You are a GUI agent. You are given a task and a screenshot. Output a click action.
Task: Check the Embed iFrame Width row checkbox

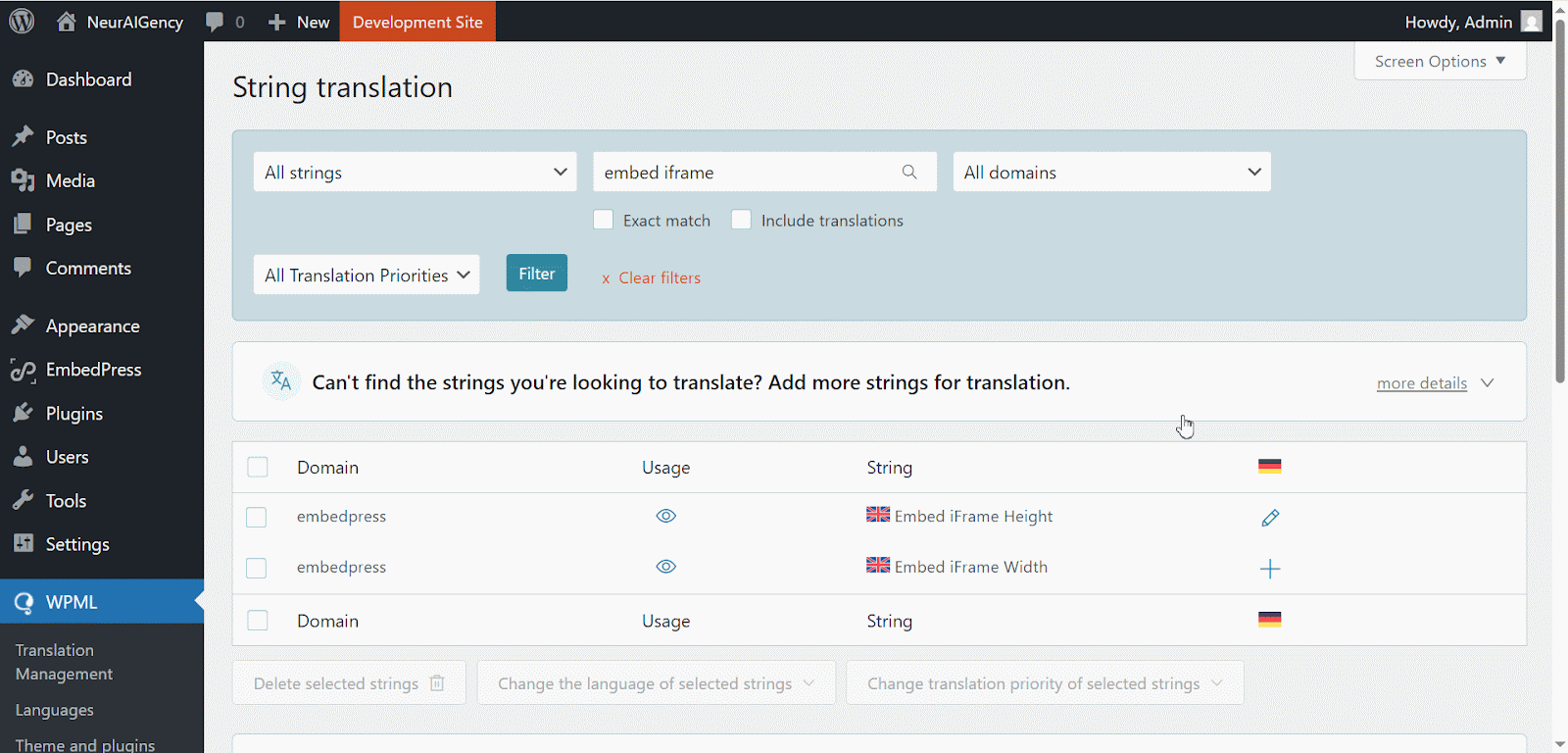[256, 568]
